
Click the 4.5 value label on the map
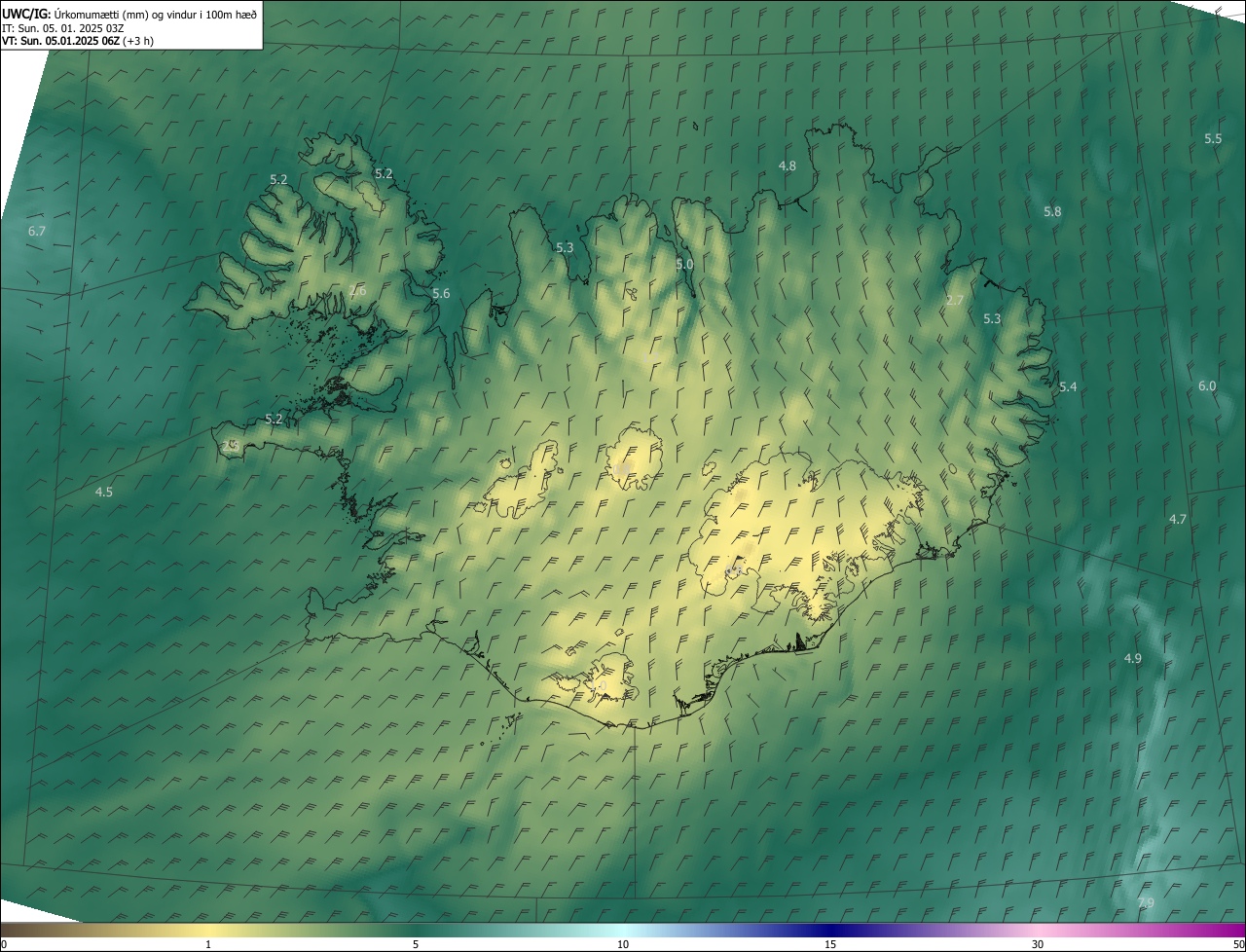[103, 493]
